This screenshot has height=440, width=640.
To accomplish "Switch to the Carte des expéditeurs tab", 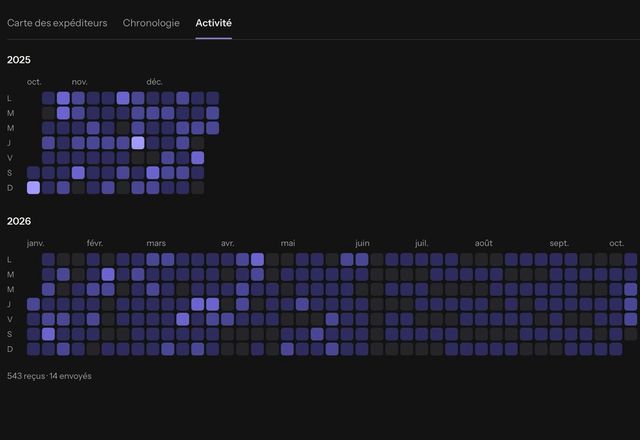I will coord(57,23).
